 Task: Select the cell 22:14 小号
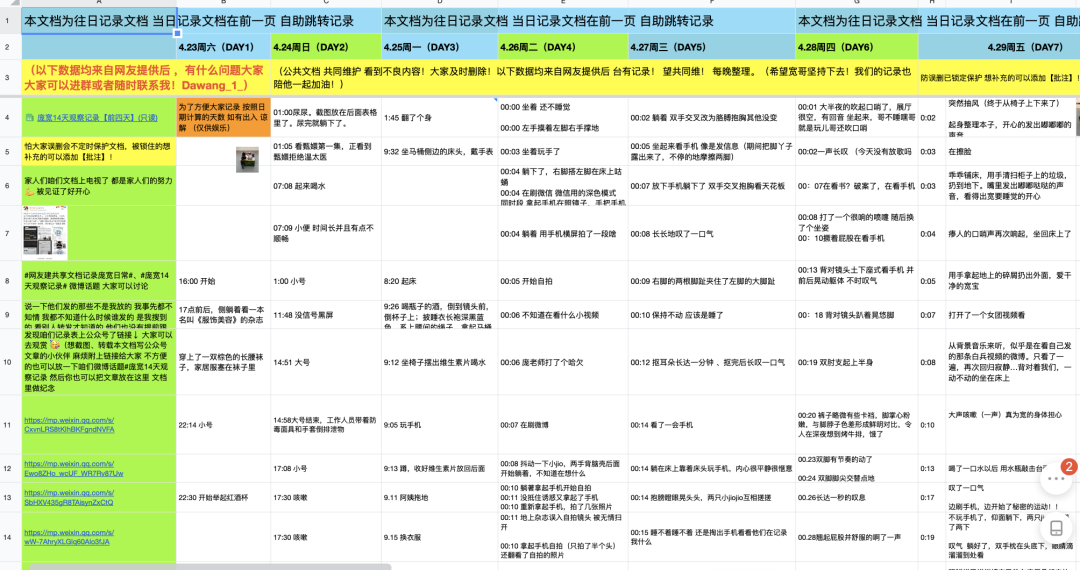pyautogui.click(x=224, y=425)
